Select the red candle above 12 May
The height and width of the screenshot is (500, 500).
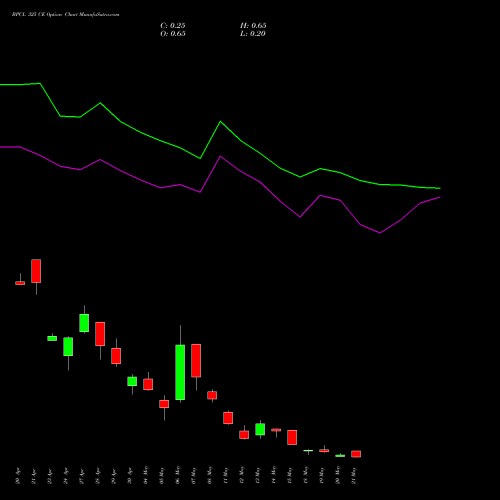[x=244, y=435]
